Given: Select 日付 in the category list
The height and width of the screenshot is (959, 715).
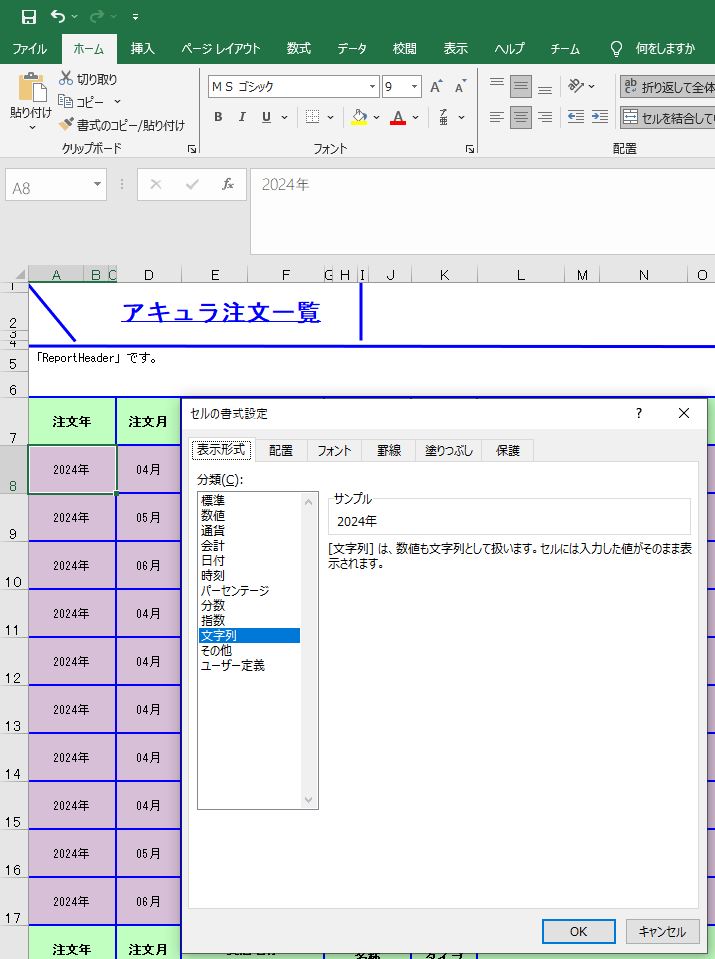Looking at the screenshot, I should [x=213, y=561].
